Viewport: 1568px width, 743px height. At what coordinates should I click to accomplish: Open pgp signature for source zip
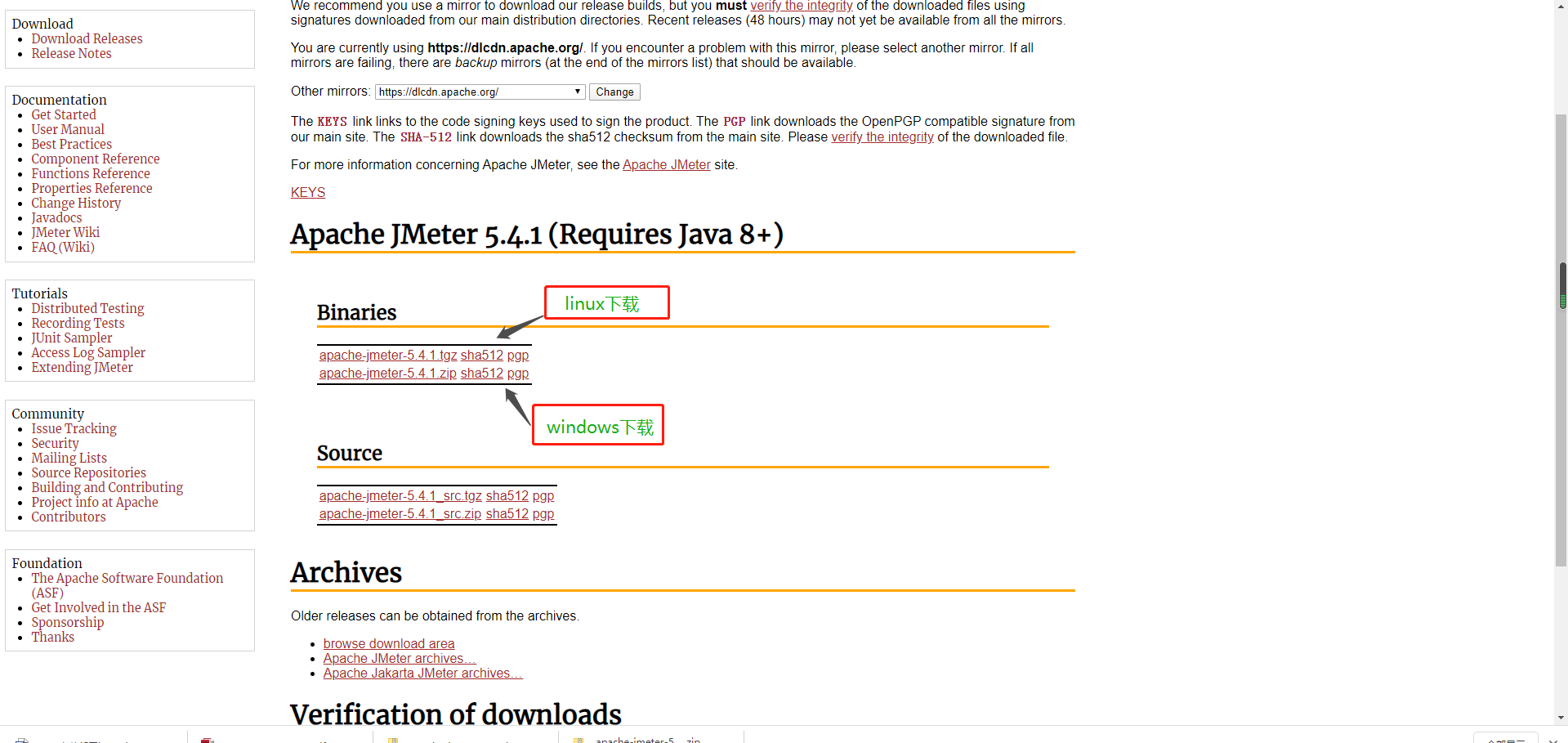[x=543, y=513]
